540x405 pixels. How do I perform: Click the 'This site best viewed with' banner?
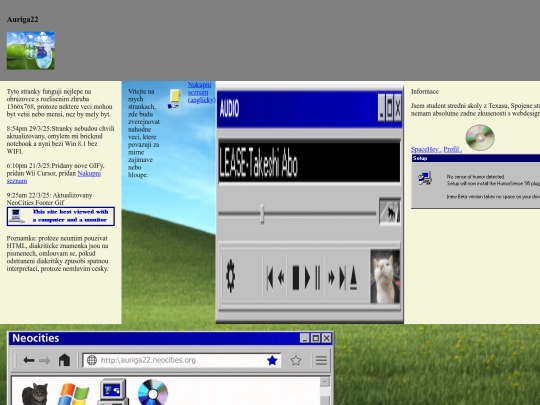tap(61, 216)
